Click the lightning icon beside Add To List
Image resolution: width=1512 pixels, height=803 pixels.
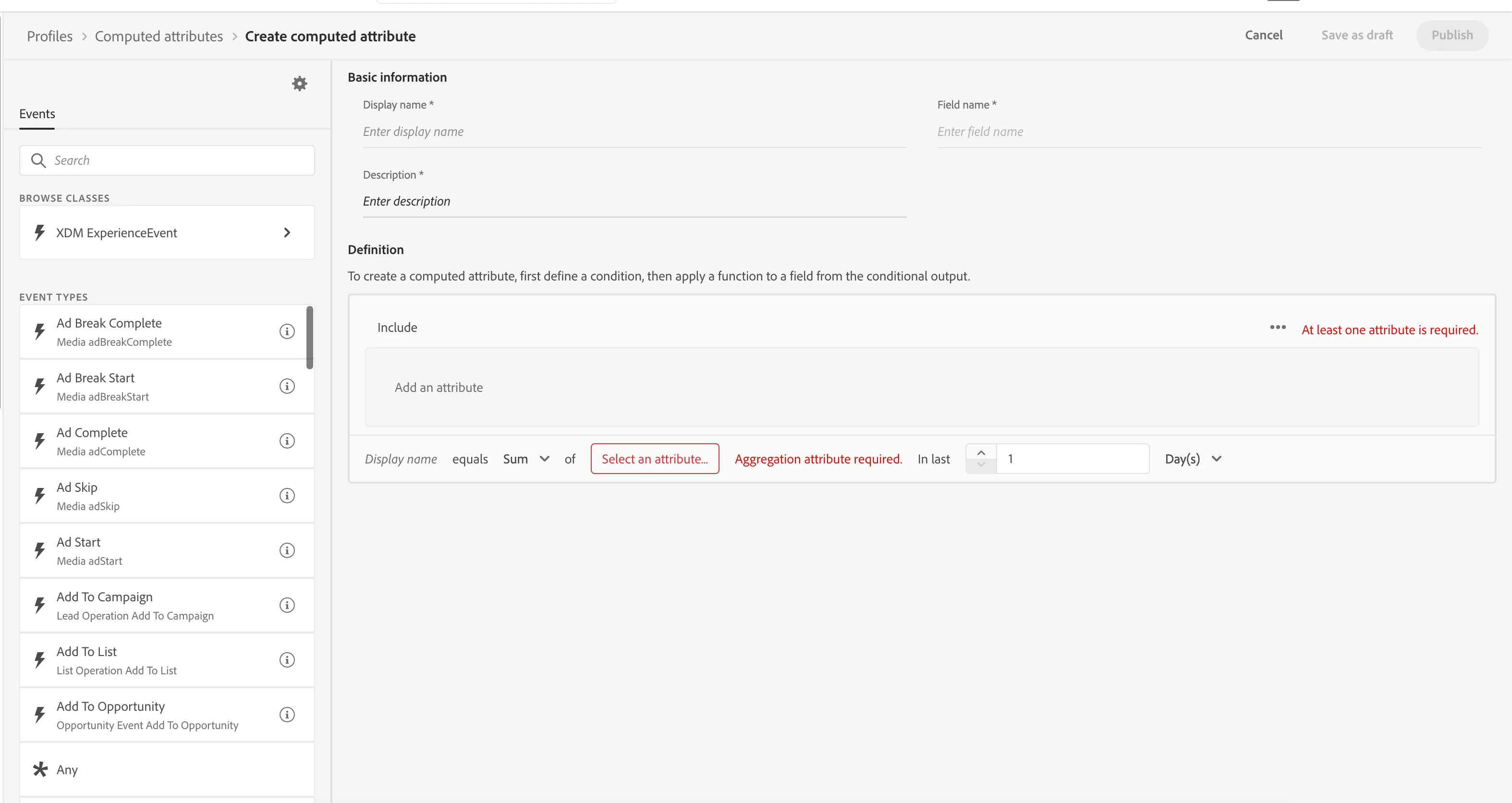click(39, 660)
